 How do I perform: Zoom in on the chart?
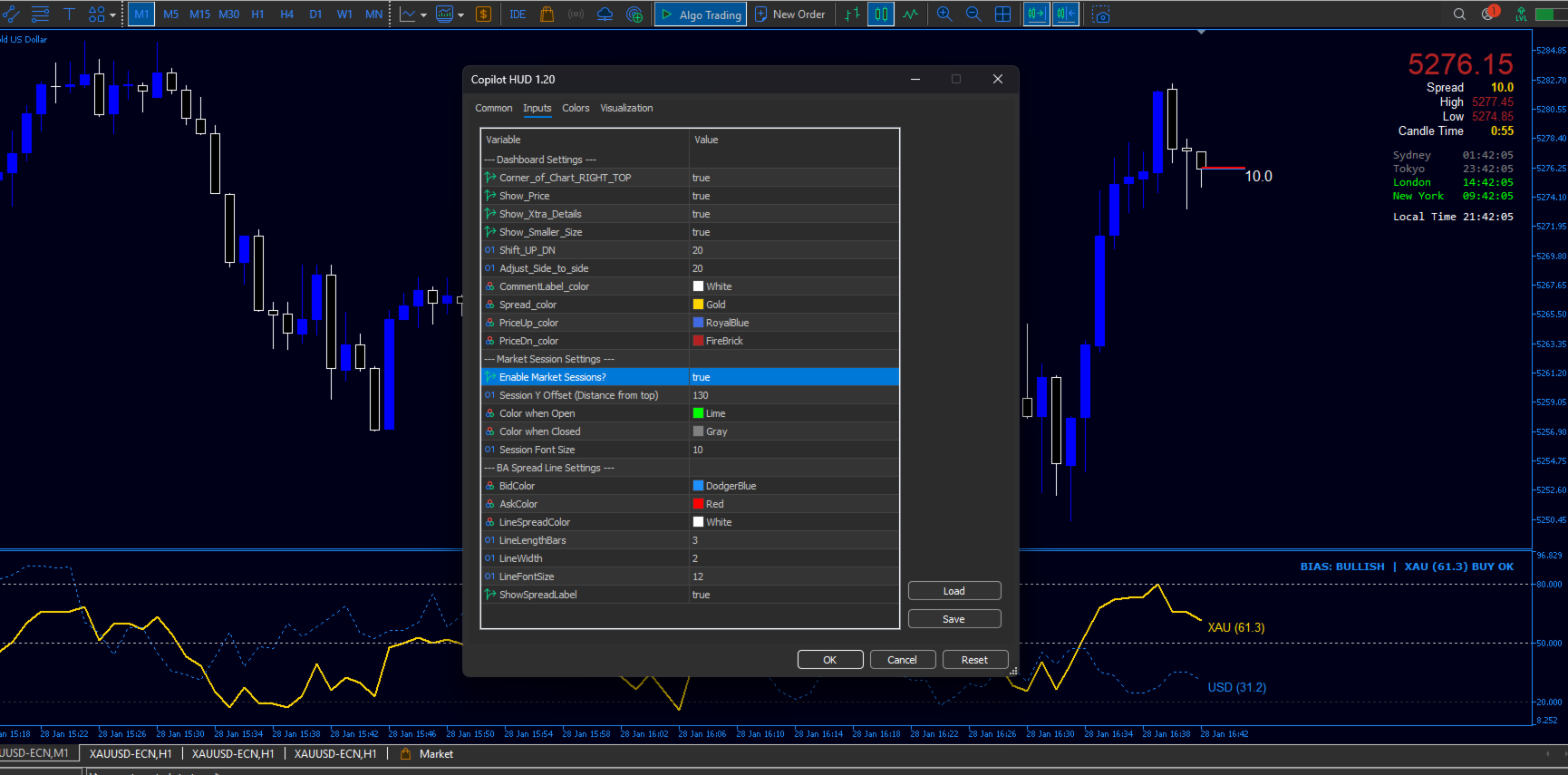pyautogui.click(x=944, y=15)
